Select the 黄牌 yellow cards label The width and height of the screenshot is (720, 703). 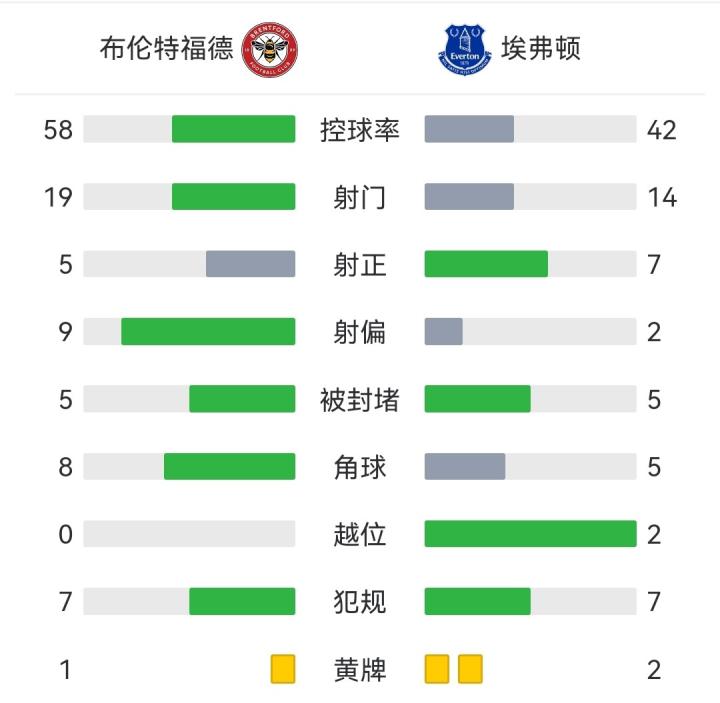click(360, 669)
